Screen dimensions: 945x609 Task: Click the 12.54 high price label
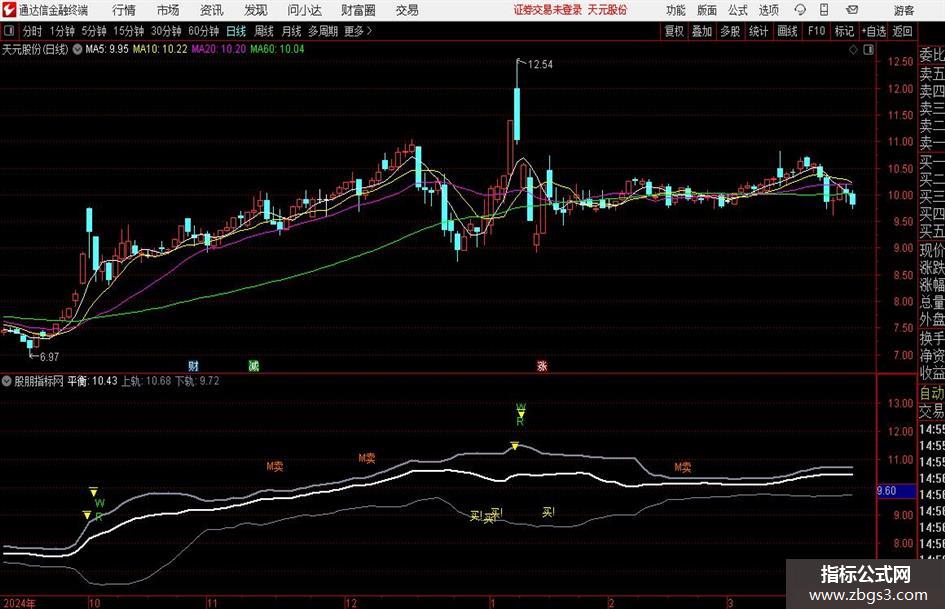pyautogui.click(x=540, y=65)
